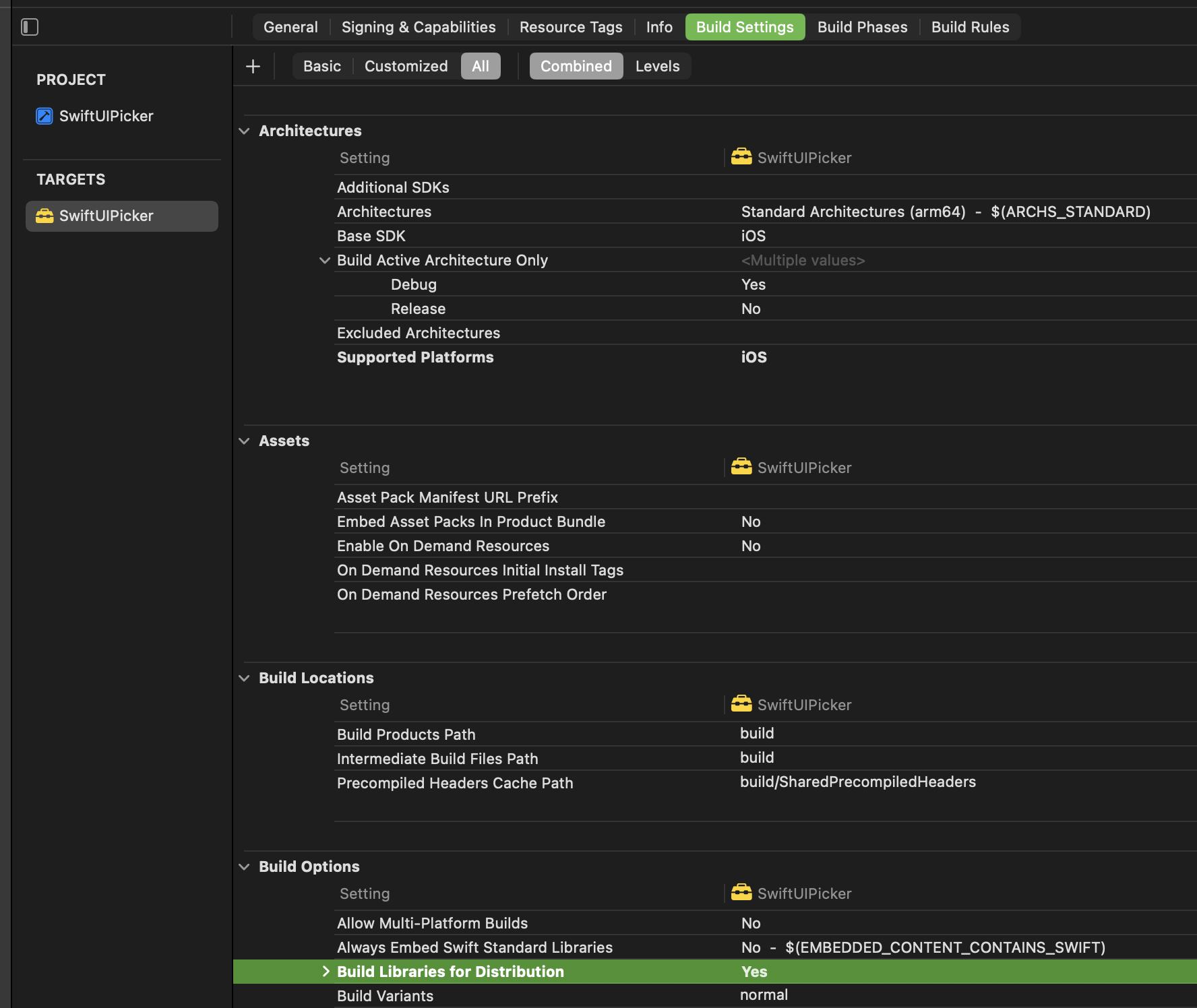The image size is (1197, 1008).
Task: Edit the Build Products Path value build
Action: coord(757,733)
